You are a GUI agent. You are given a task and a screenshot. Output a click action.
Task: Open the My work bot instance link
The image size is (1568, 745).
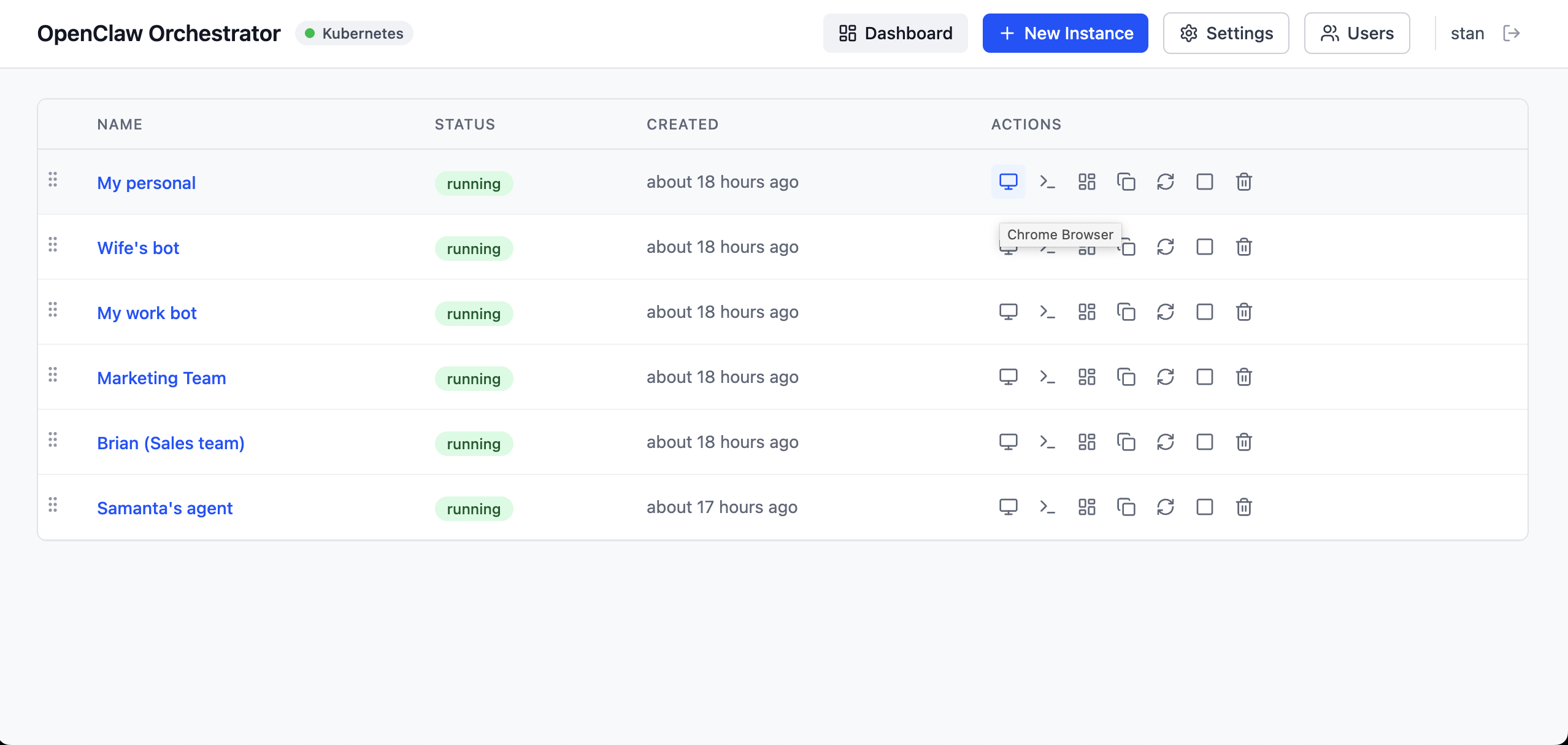click(x=147, y=313)
